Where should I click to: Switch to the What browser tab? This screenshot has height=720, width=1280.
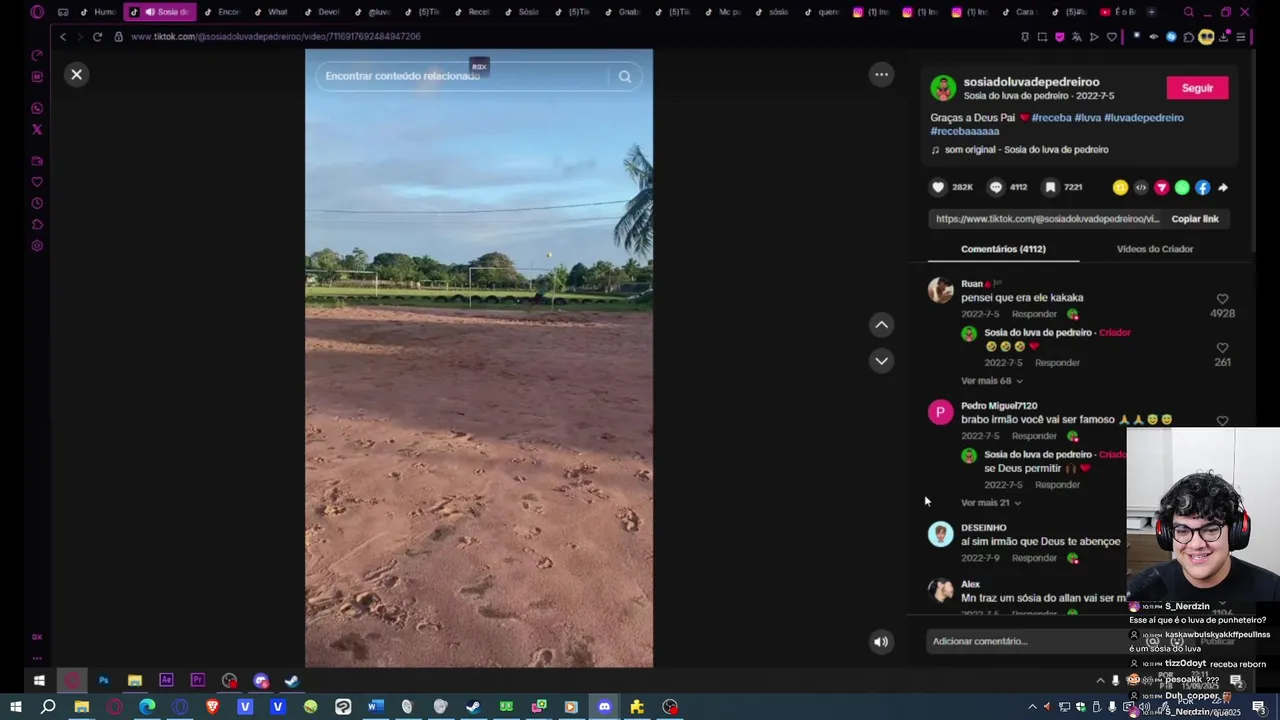[x=271, y=12]
